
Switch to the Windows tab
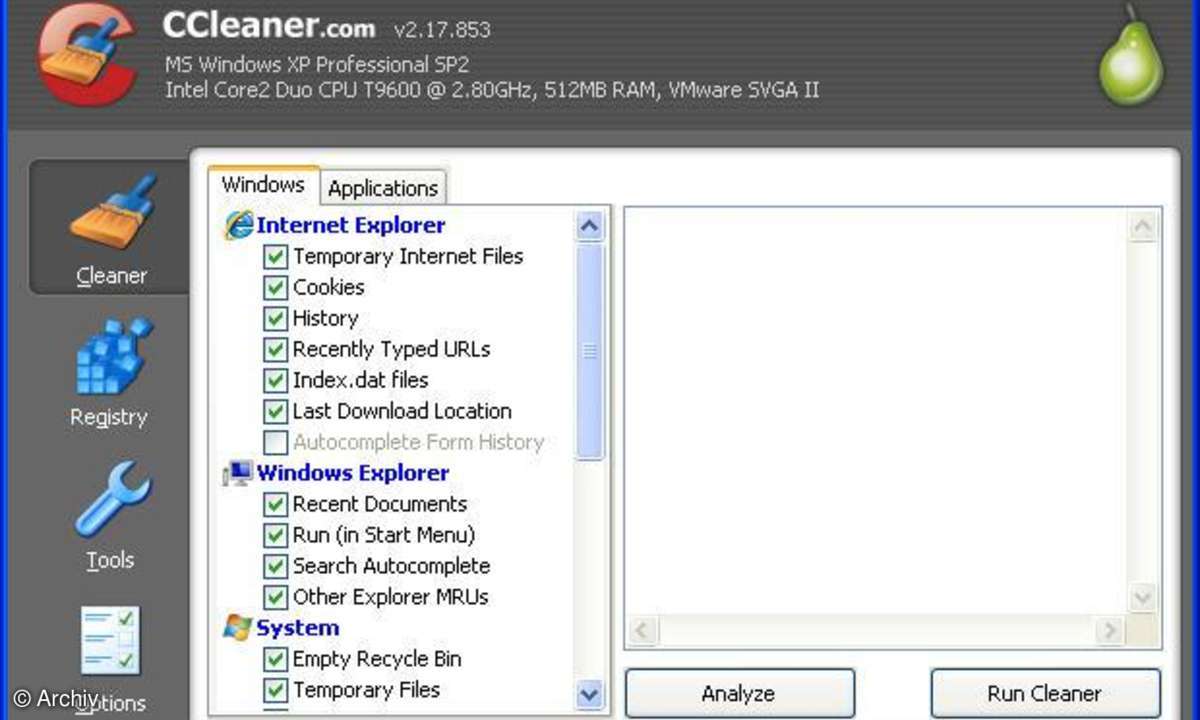point(263,185)
